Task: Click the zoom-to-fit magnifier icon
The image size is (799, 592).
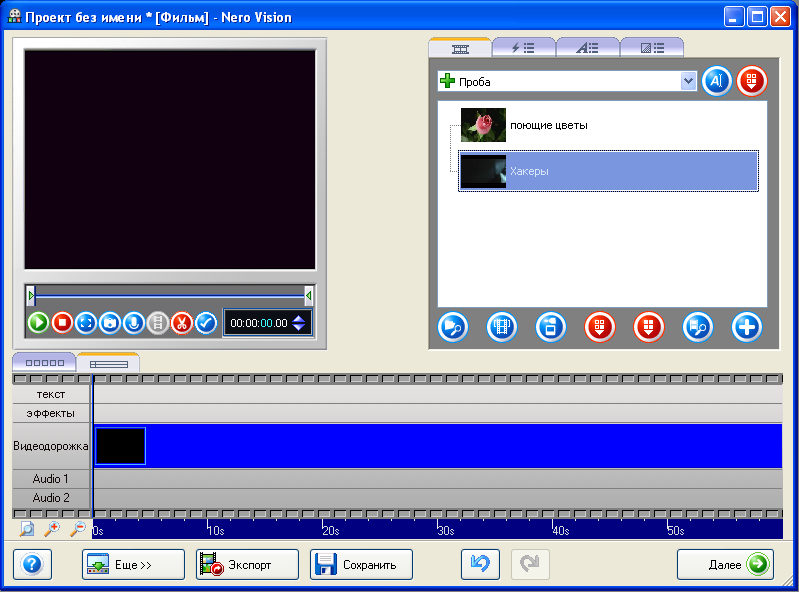Action: (x=27, y=529)
